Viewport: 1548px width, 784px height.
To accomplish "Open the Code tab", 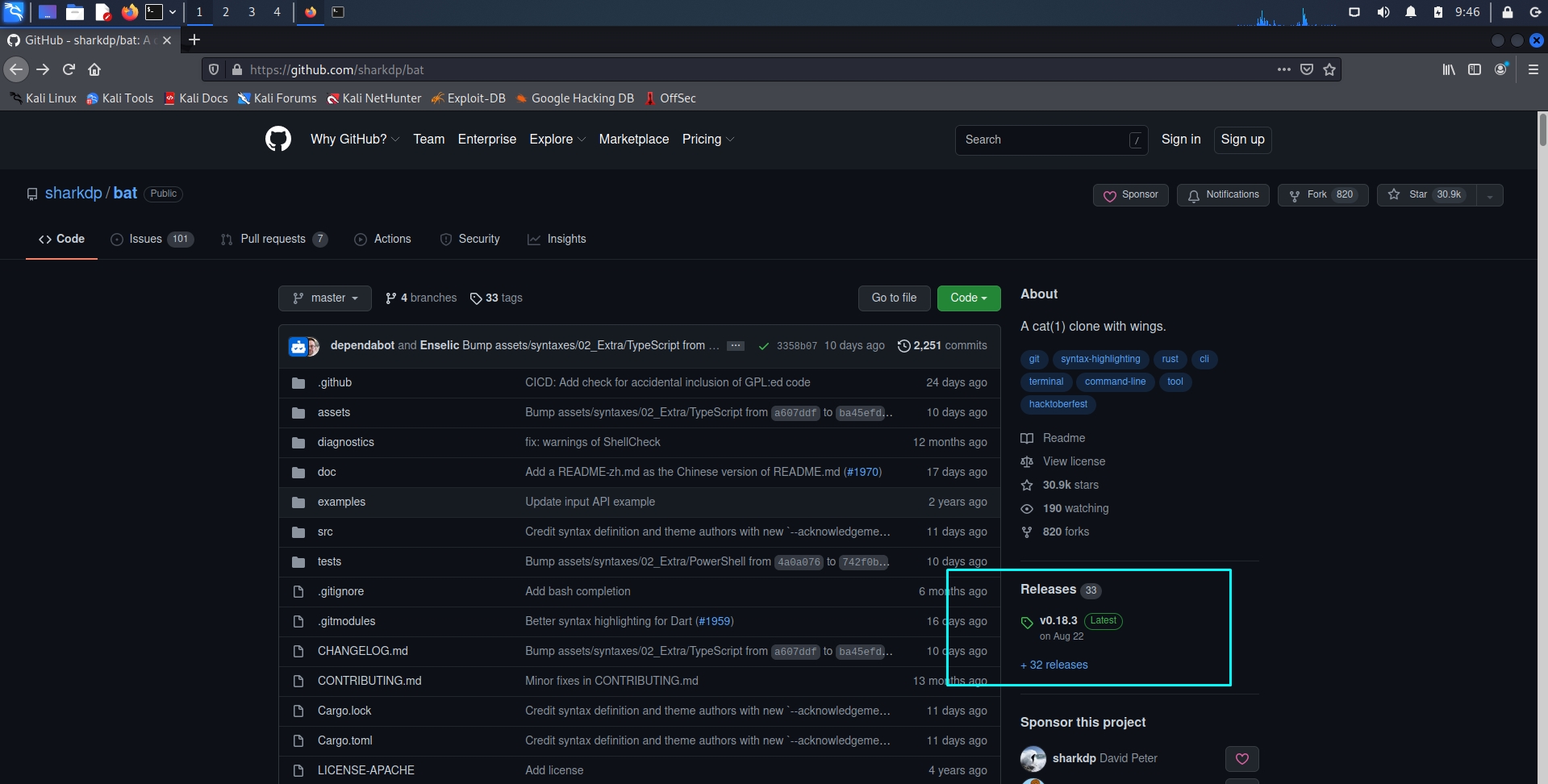I will (x=61, y=239).
